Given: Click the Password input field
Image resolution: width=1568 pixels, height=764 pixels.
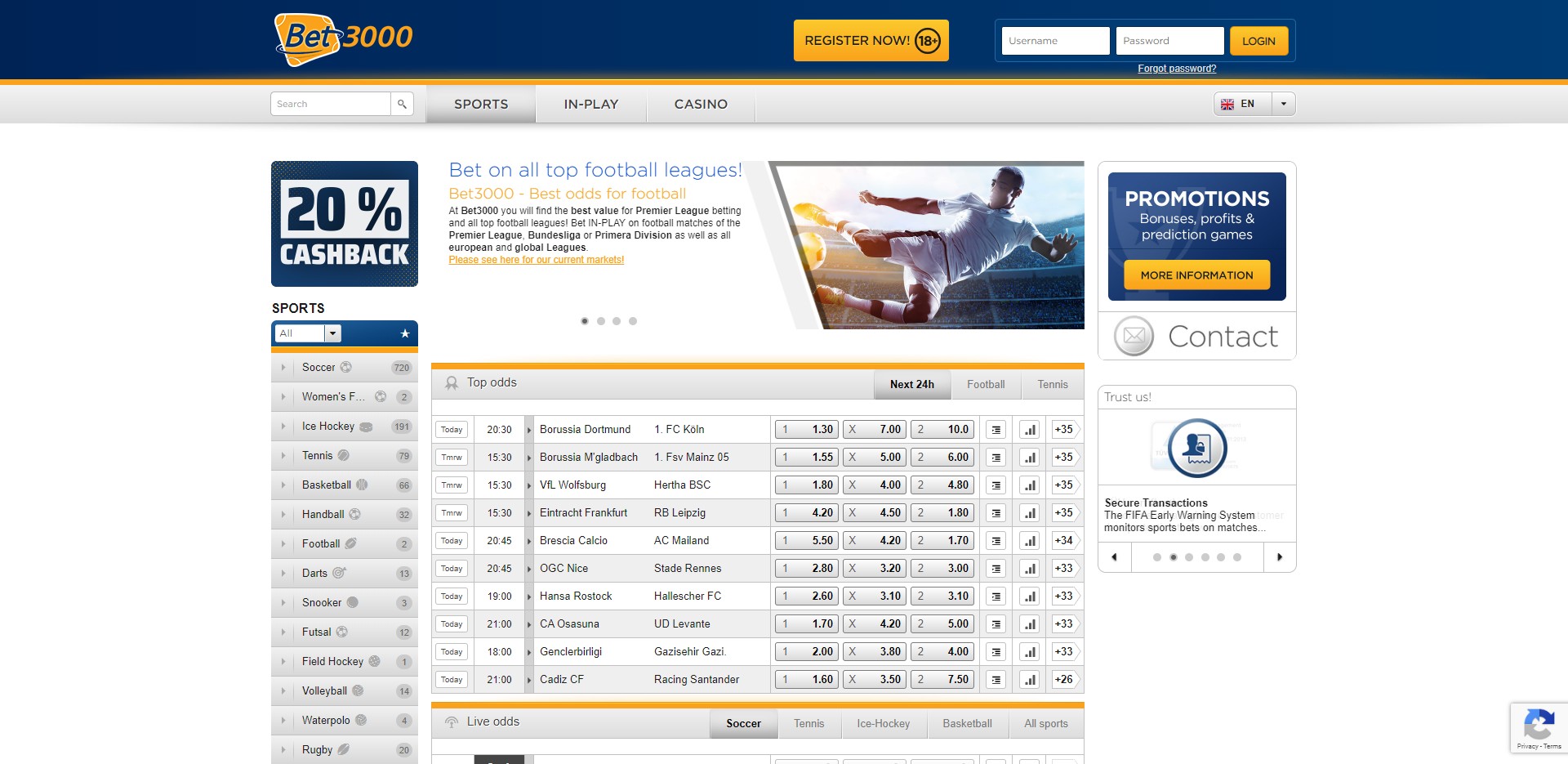Looking at the screenshot, I should (x=1169, y=41).
